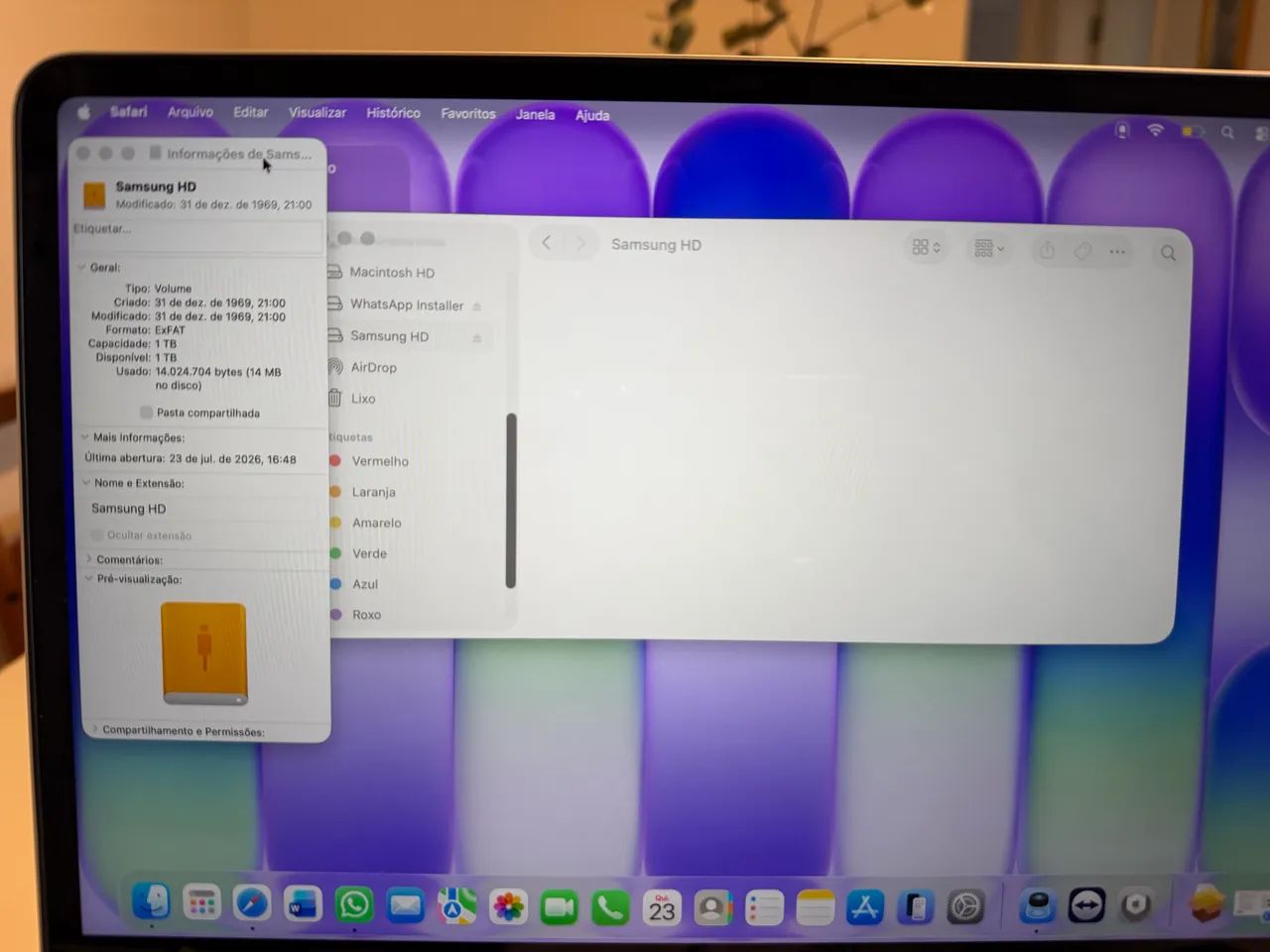The height and width of the screenshot is (952, 1270).
Task: Open the Apple menu
Action: (84, 112)
